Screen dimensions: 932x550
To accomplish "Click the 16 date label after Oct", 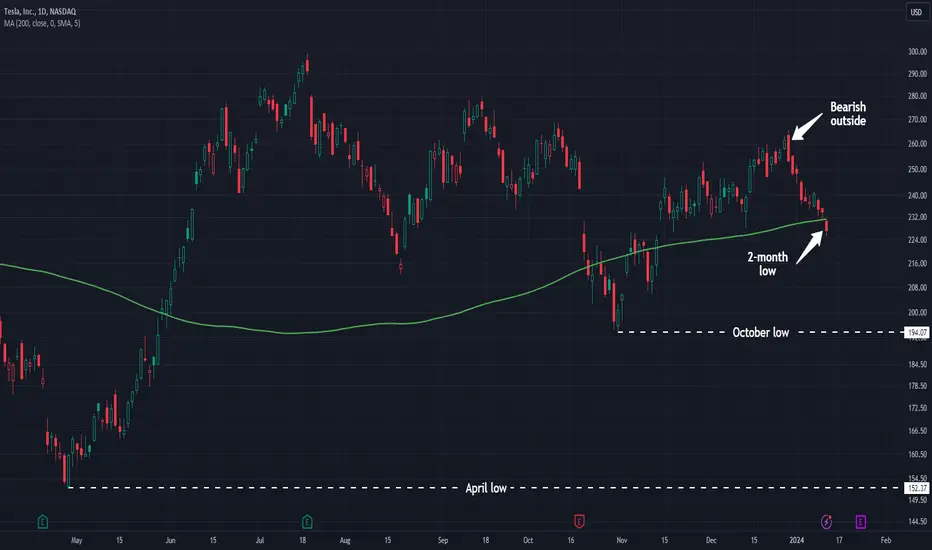I will (x=571, y=540).
